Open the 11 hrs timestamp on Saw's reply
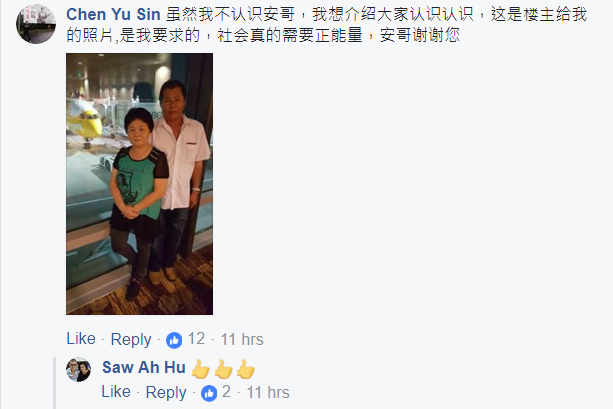This screenshot has width=613, height=409. [x=268, y=392]
